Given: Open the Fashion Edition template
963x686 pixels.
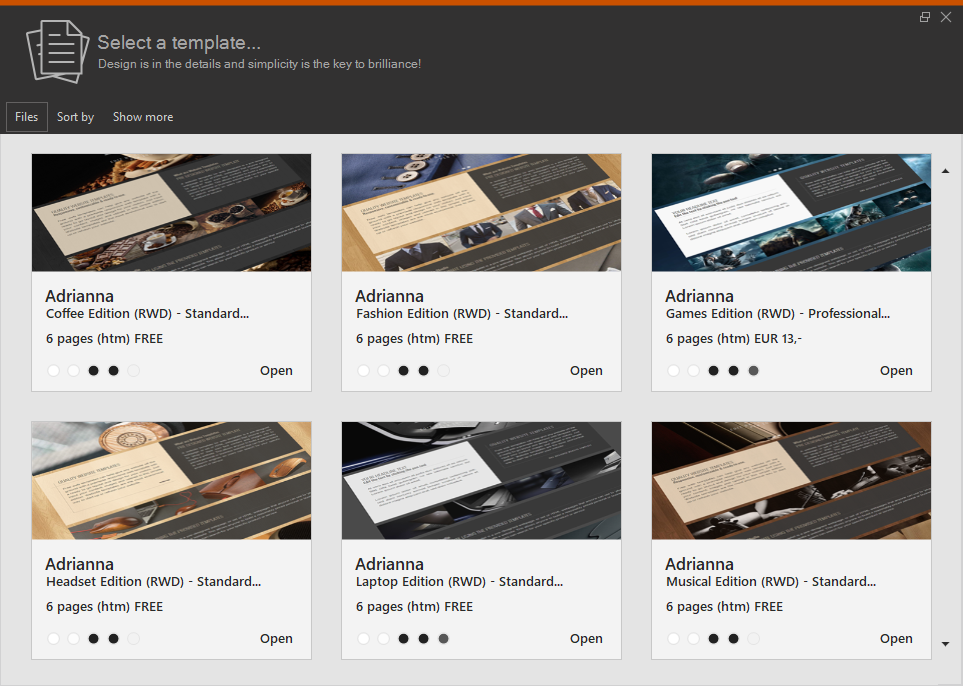Looking at the screenshot, I should [x=586, y=370].
